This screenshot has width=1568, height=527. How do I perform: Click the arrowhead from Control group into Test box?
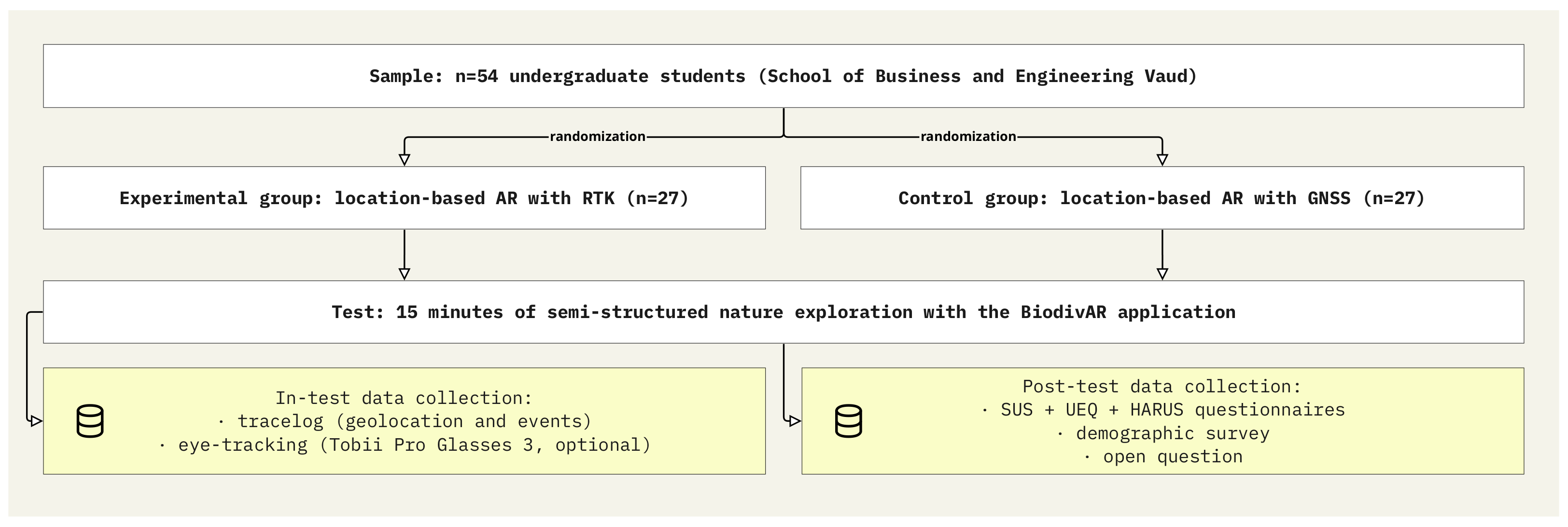point(1162,273)
